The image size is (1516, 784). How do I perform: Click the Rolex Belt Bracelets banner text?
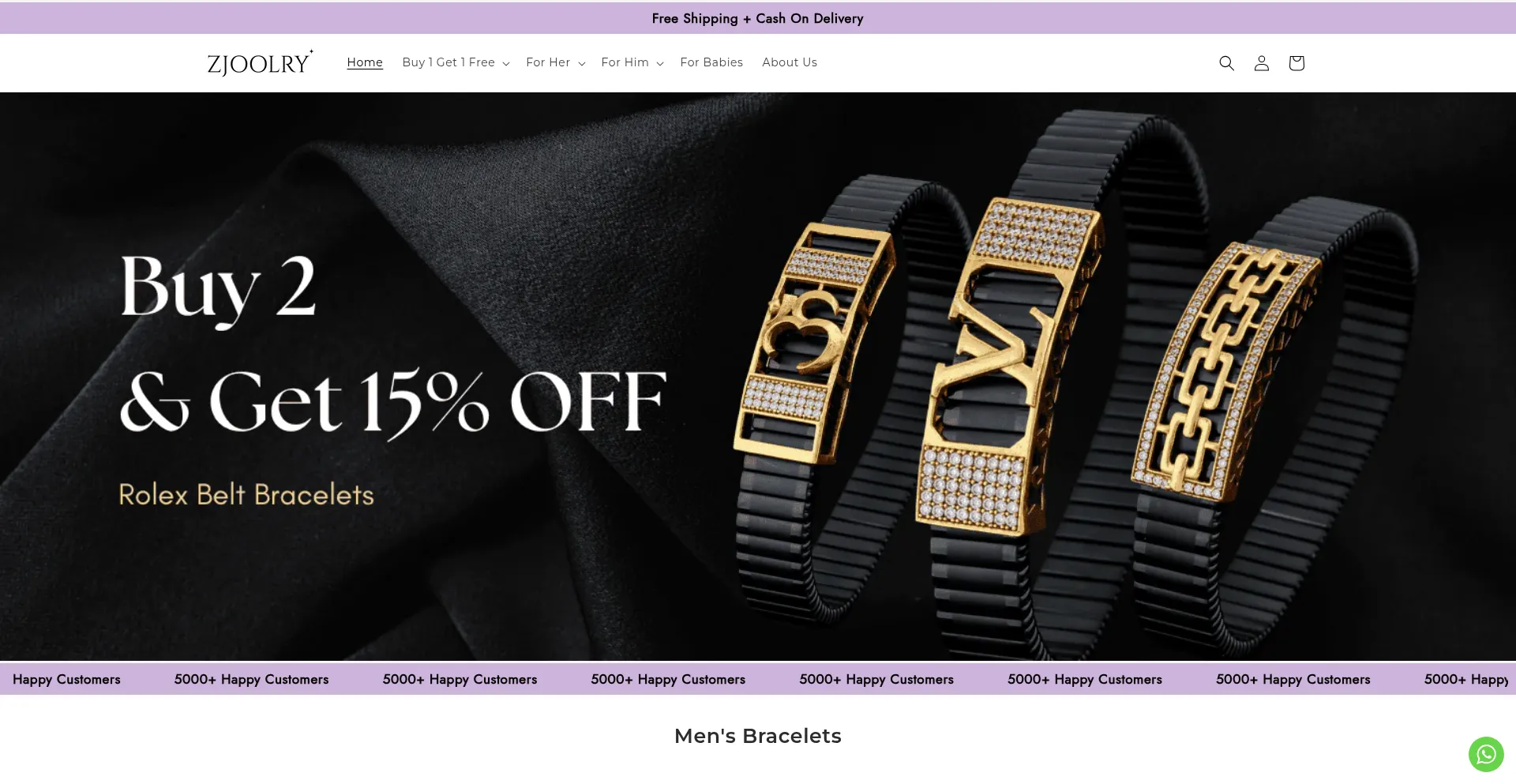246,495
